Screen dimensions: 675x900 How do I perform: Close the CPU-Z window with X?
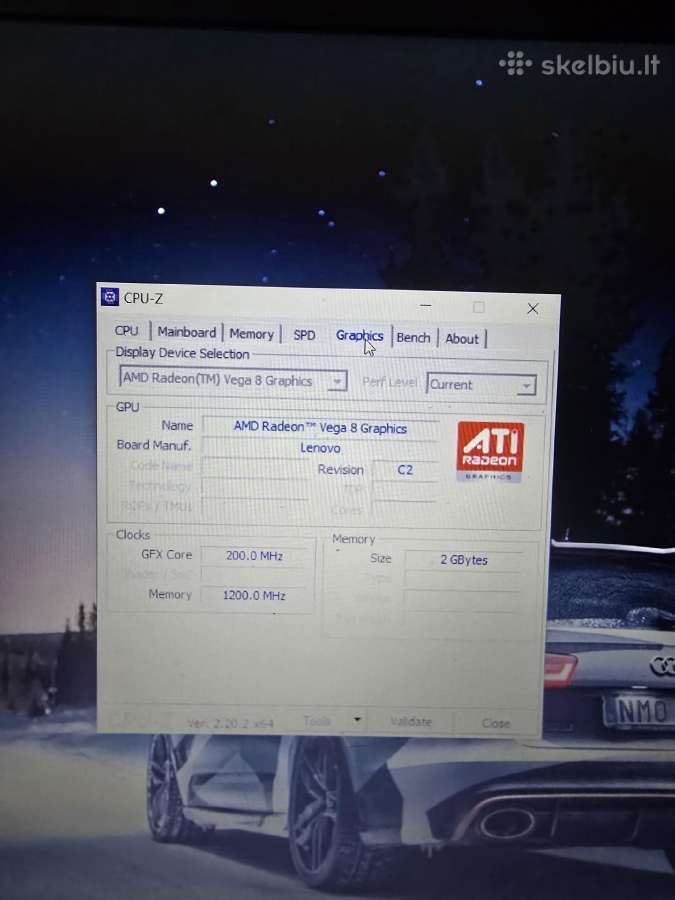pyautogui.click(x=533, y=309)
